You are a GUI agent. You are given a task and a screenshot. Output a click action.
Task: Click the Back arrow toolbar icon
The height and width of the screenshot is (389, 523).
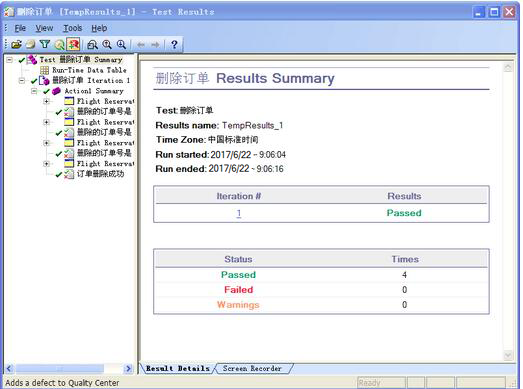(141, 44)
